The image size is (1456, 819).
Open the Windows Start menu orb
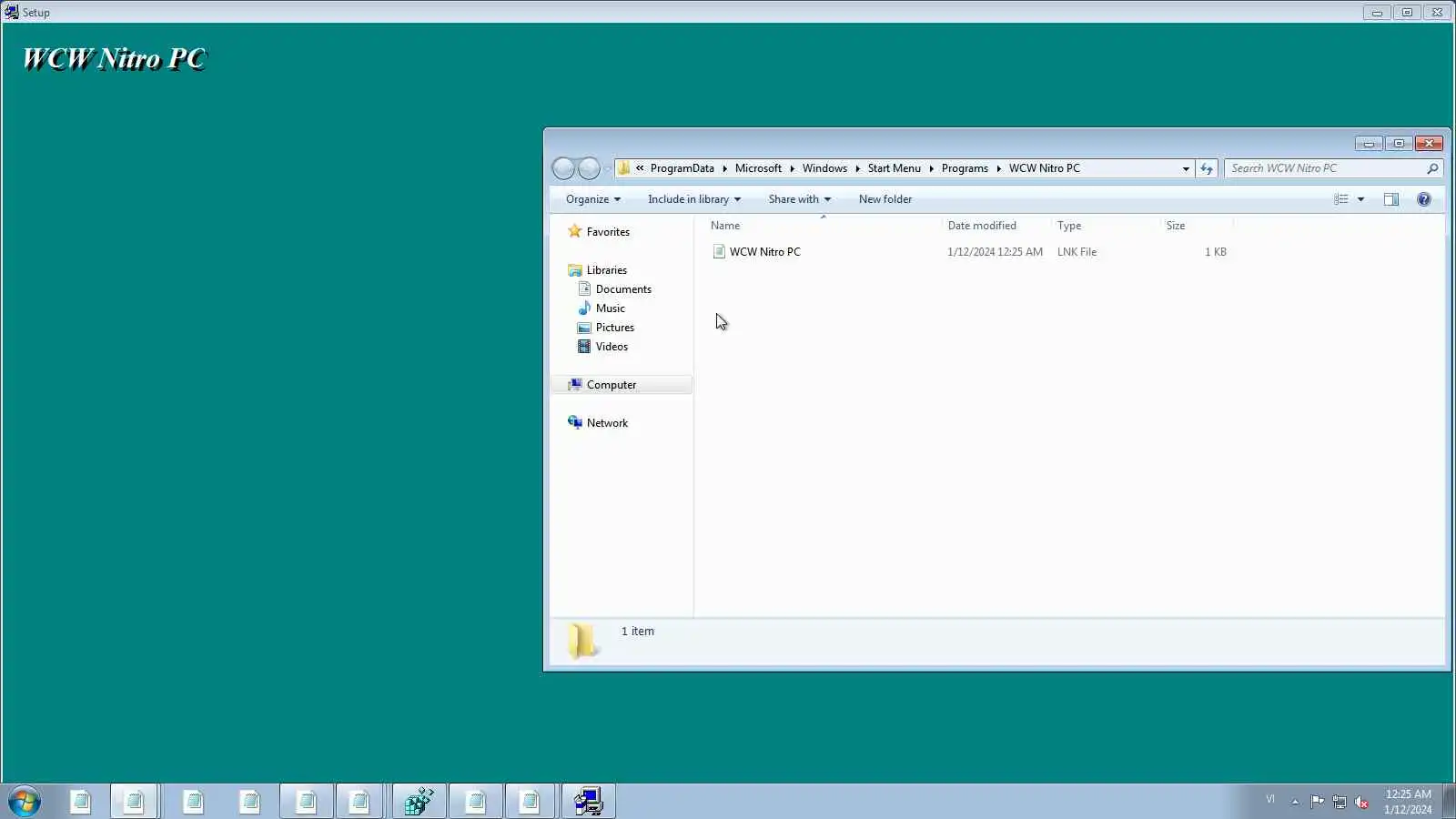pos(25,802)
